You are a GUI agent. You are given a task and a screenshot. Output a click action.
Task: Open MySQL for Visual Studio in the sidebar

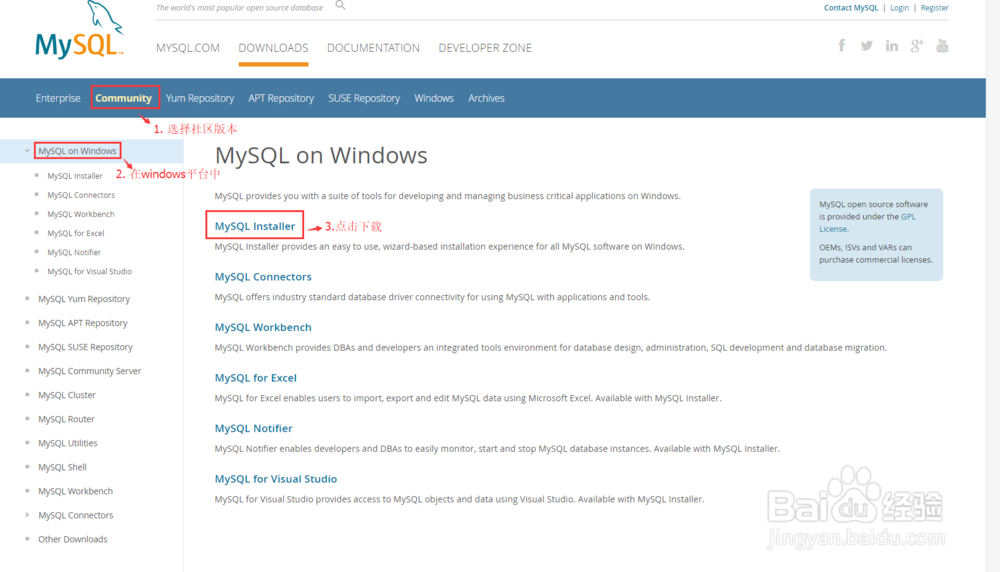tap(89, 272)
